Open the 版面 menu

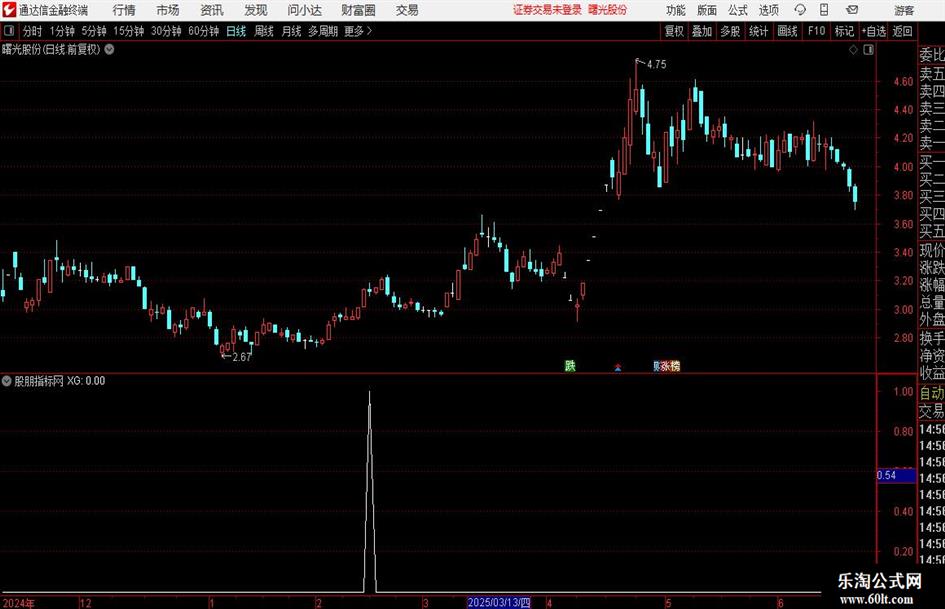(707, 10)
